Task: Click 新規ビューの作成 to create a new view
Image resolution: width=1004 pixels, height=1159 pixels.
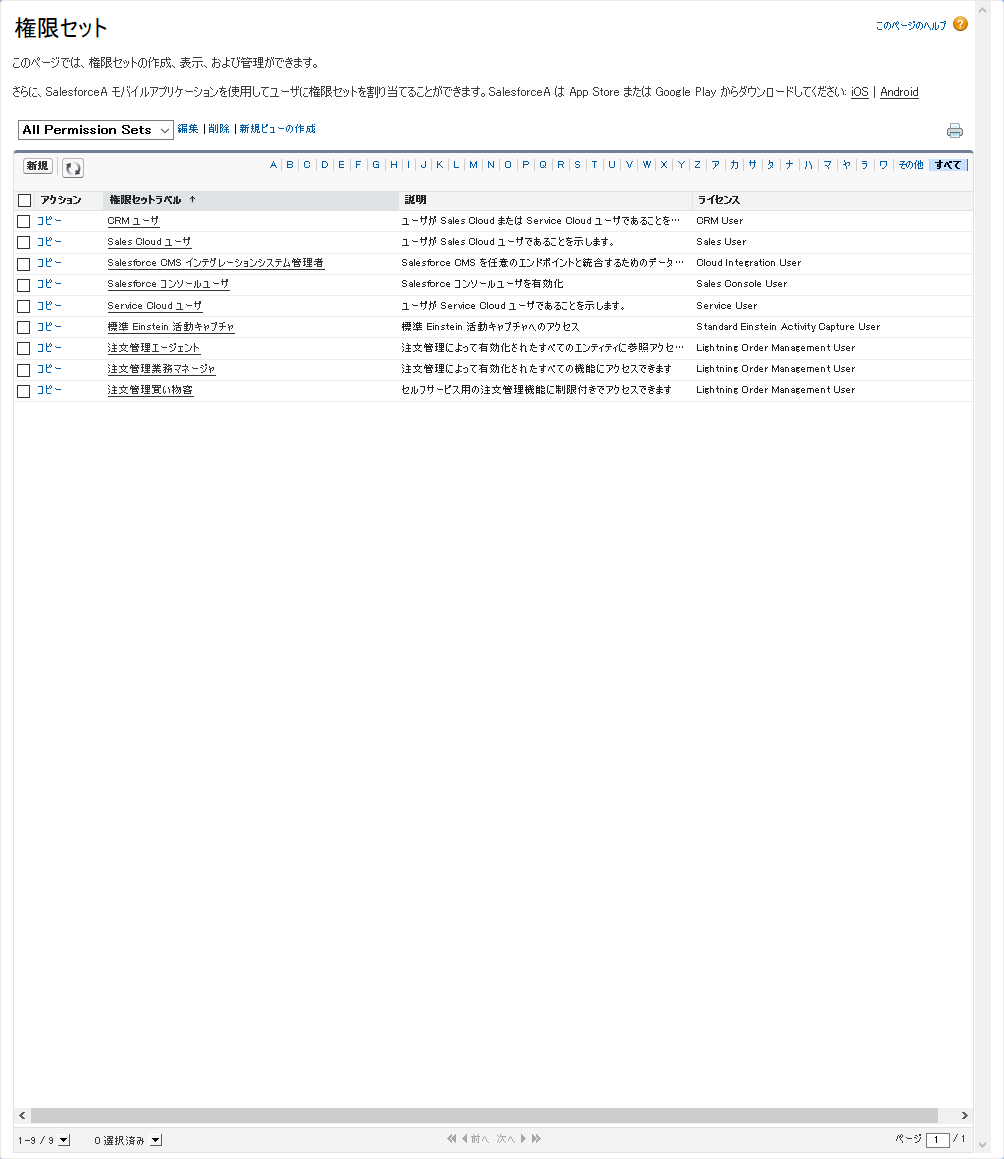Action: pos(276,129)
